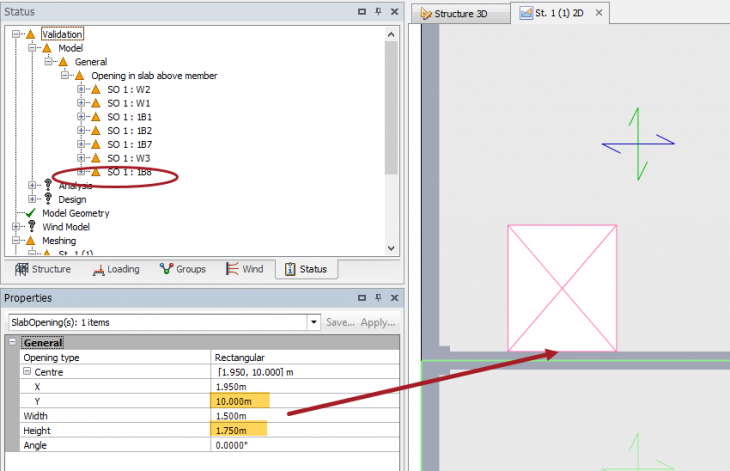Image resolution: width=730 pixels, height=471 pixels.
Task: Collapse the General tree node expander
Action: point(48,61)
